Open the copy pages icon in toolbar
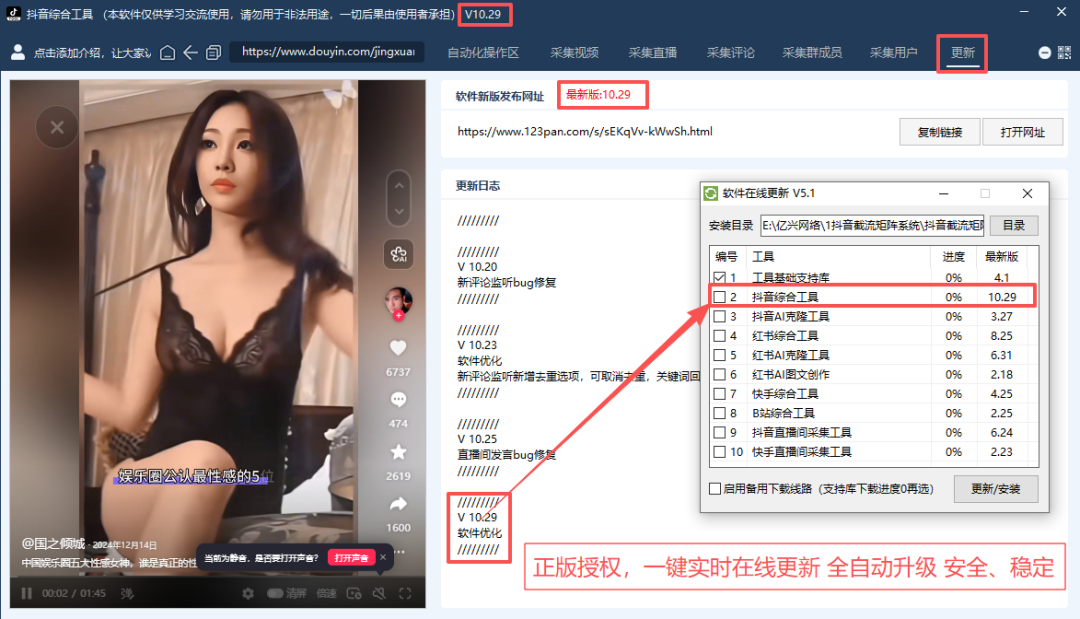The width and height of the screenshot is (1080, 619). tap(214, 52)
